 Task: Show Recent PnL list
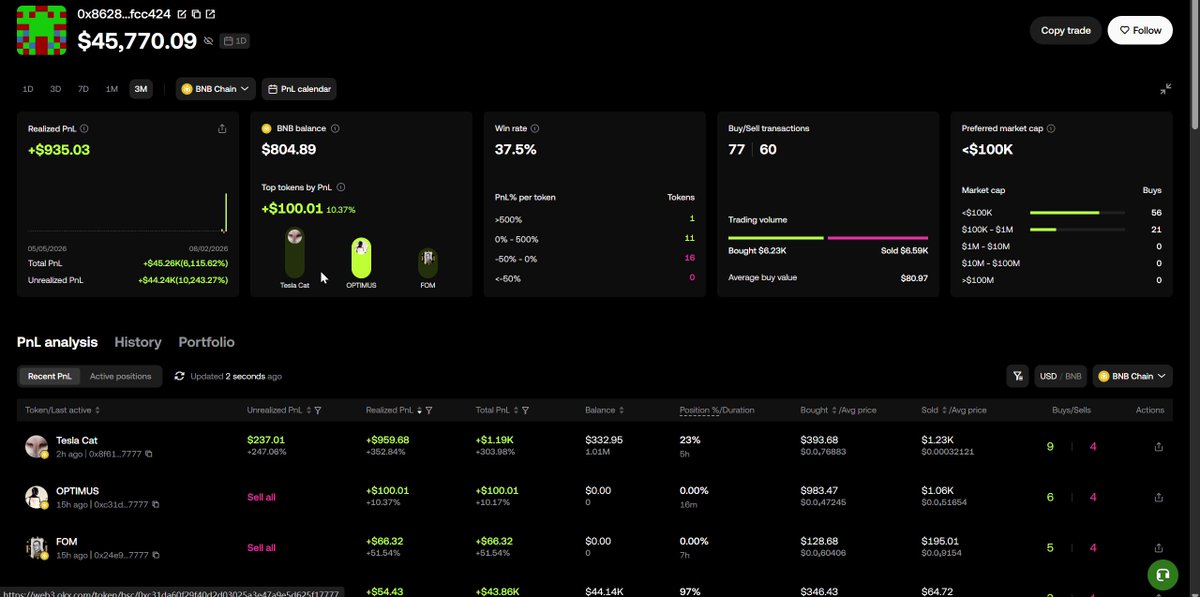49,376
